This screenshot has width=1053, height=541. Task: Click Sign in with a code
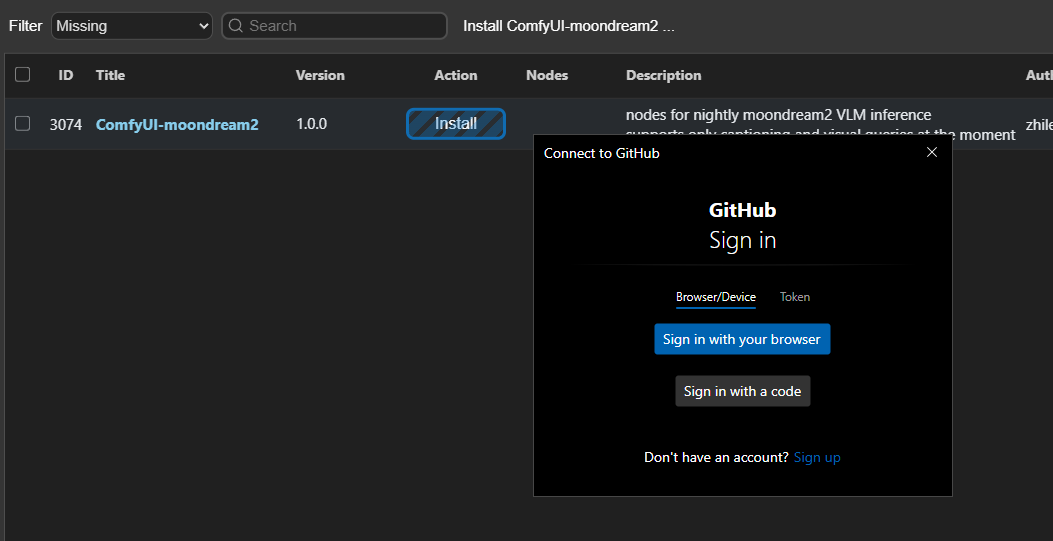pyautogui.click(x=743, y=391)
